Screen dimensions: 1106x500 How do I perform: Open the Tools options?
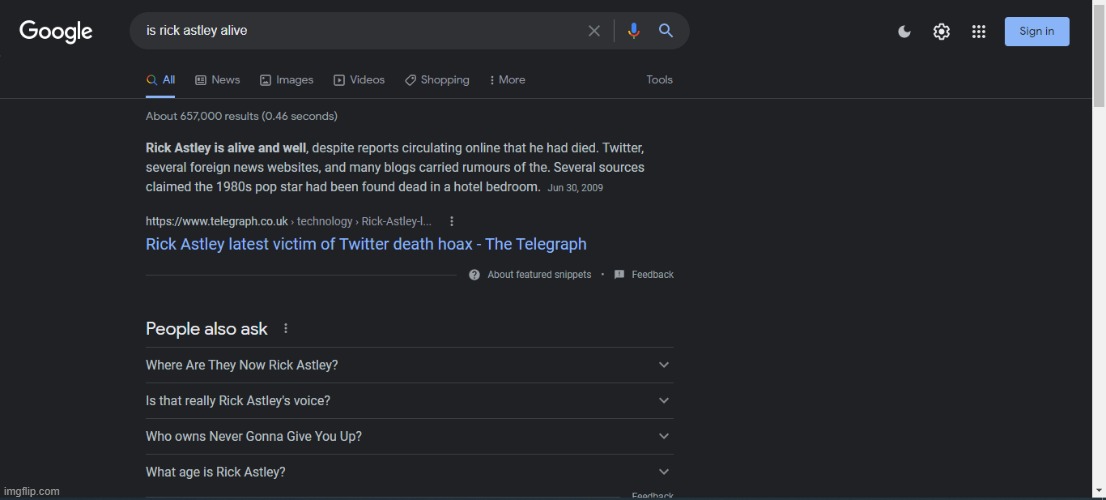click(660, 80)
